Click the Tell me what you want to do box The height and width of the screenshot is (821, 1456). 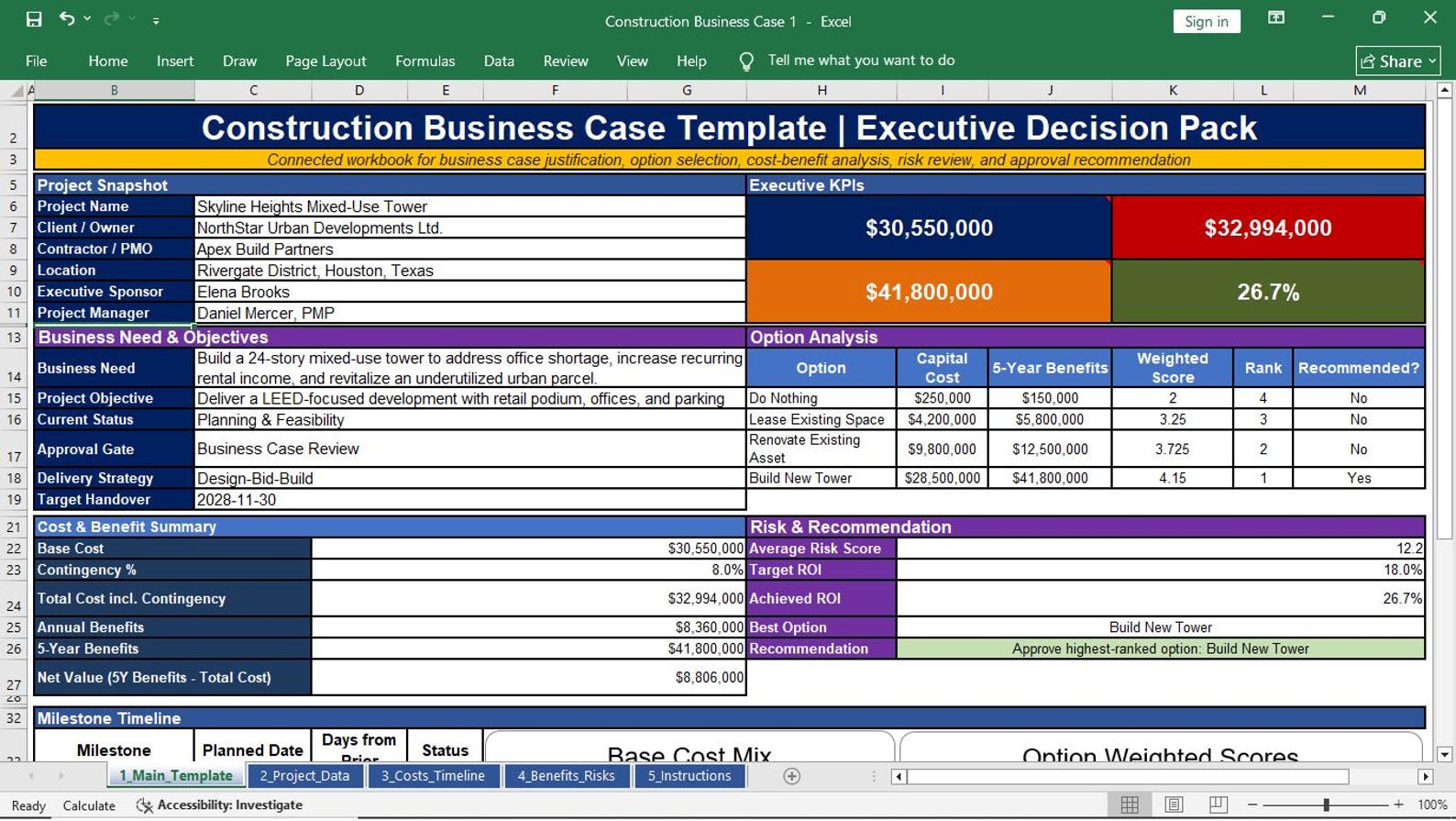pyautogui.click(x=861, y=61)
